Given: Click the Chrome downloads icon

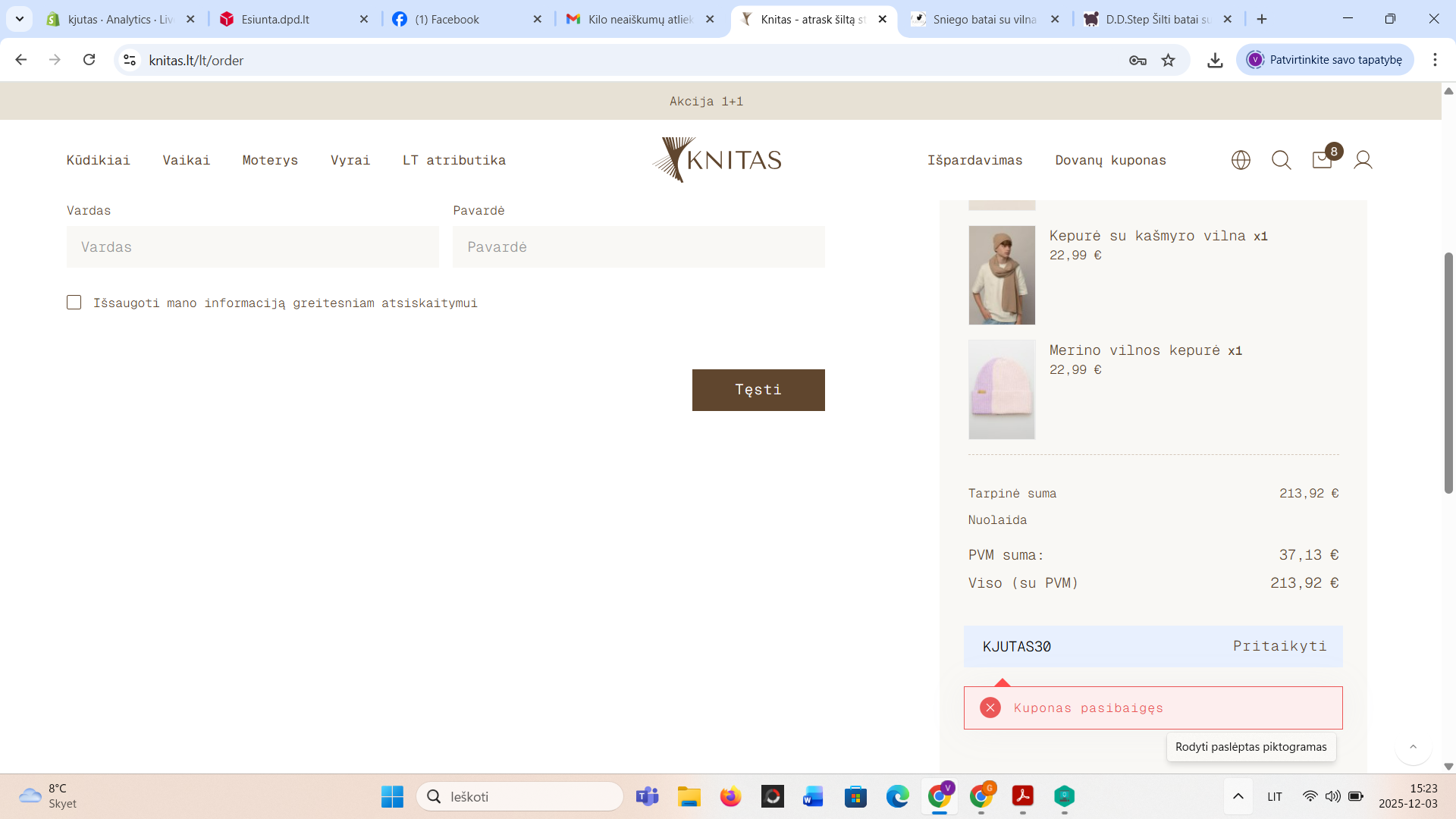Looking at the screenshot, I should pyautogui.click(x=1215, y=60).
